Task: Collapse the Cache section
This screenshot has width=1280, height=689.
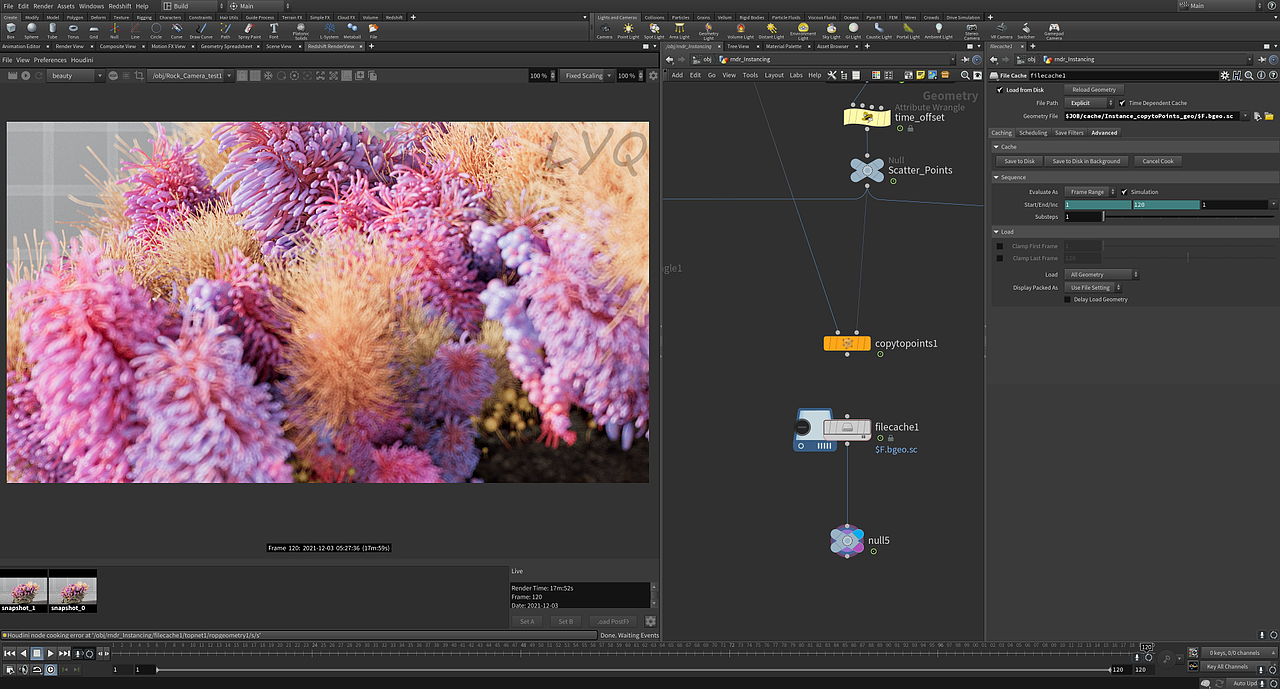Action: 997,147
